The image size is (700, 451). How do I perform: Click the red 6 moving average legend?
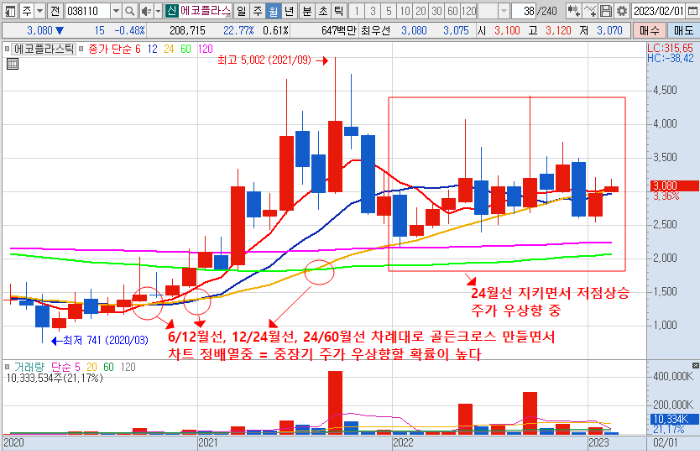tap(138, 49)
